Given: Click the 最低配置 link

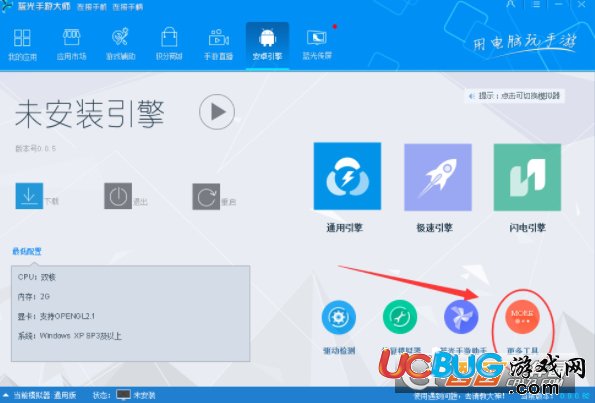Looking at the screenshot, I should coord(27,251).
